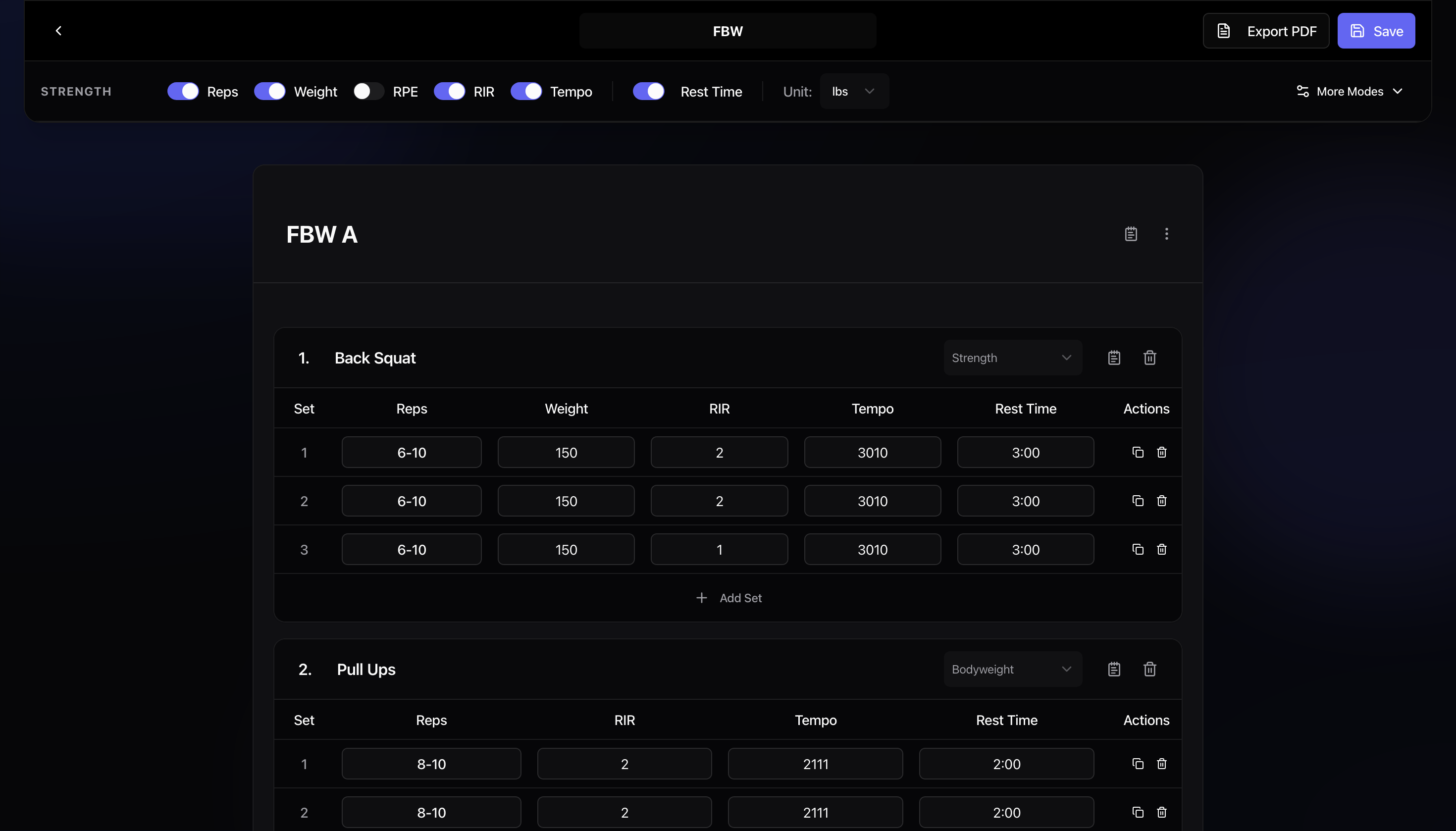Image resolution: width=1456 pixels, height=831 pixels.
Task: Edit Back Squat set 2 rest time
Action: pos(1026,501)
